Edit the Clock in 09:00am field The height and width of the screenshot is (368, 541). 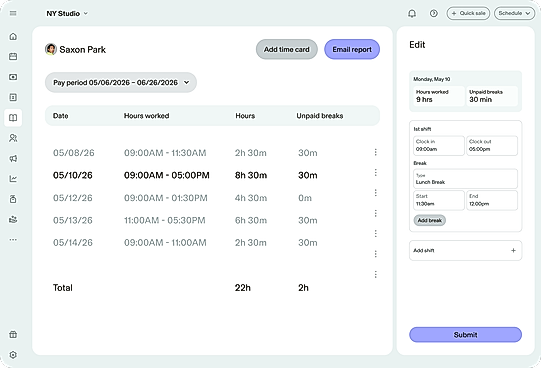click(439, 146)
